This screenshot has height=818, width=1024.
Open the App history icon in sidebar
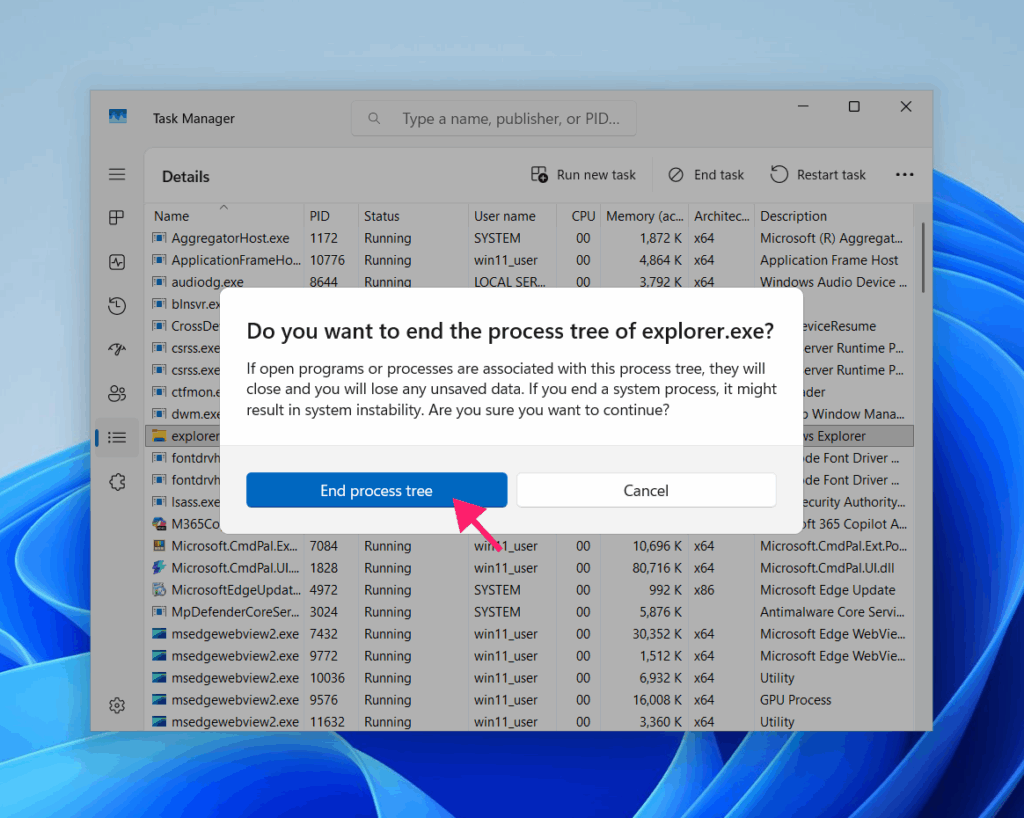pyautogui.click(x=117, y=306)
